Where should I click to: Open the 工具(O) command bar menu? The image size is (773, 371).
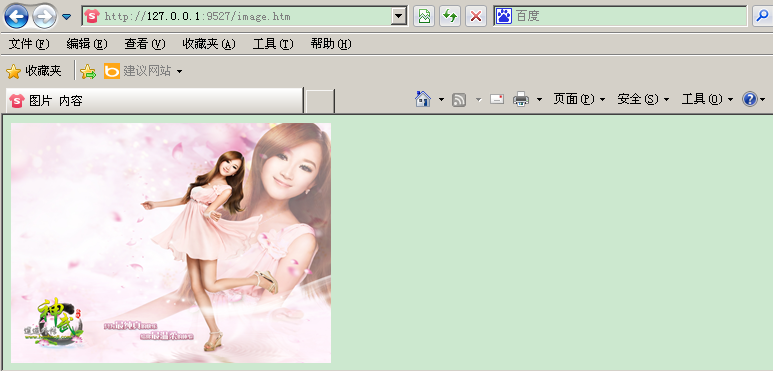[x=707, y=100]
